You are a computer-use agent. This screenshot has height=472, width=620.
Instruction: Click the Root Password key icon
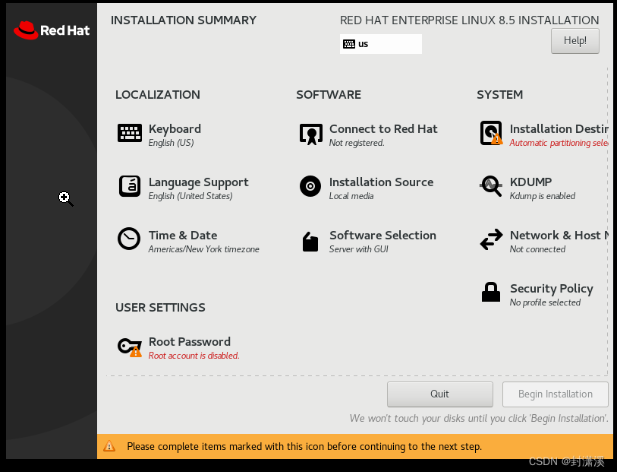(129, 346)
